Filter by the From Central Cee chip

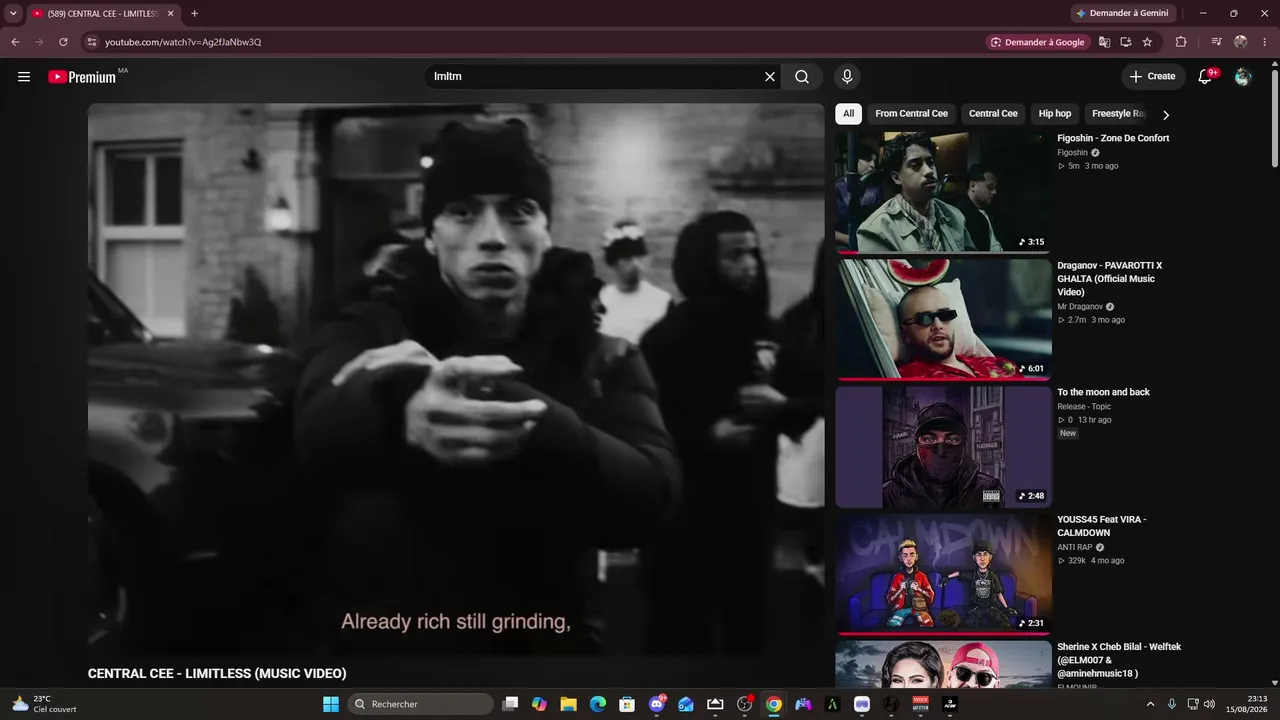[x=911, y=114]
